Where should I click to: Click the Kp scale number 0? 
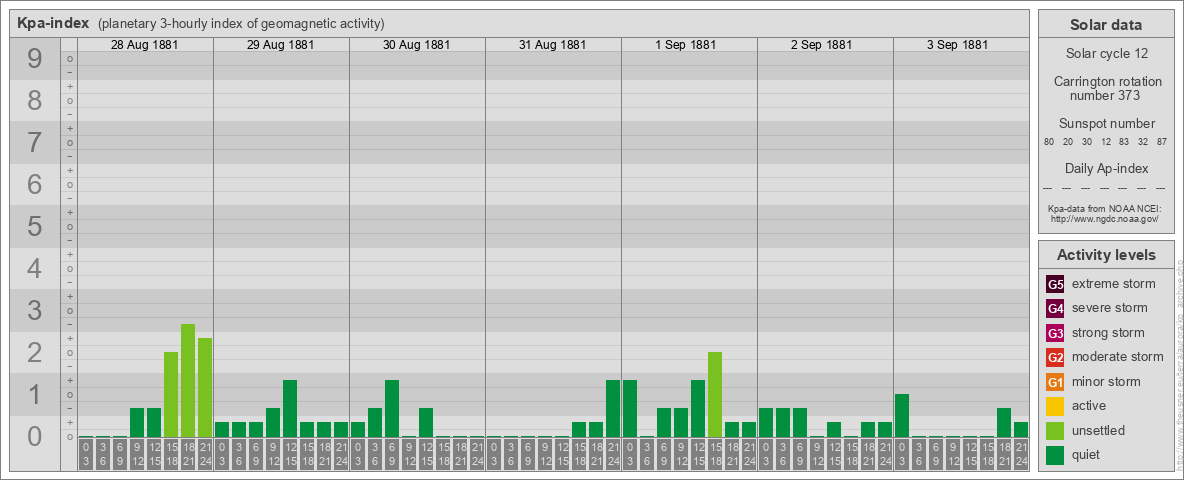tap(35, 436)
